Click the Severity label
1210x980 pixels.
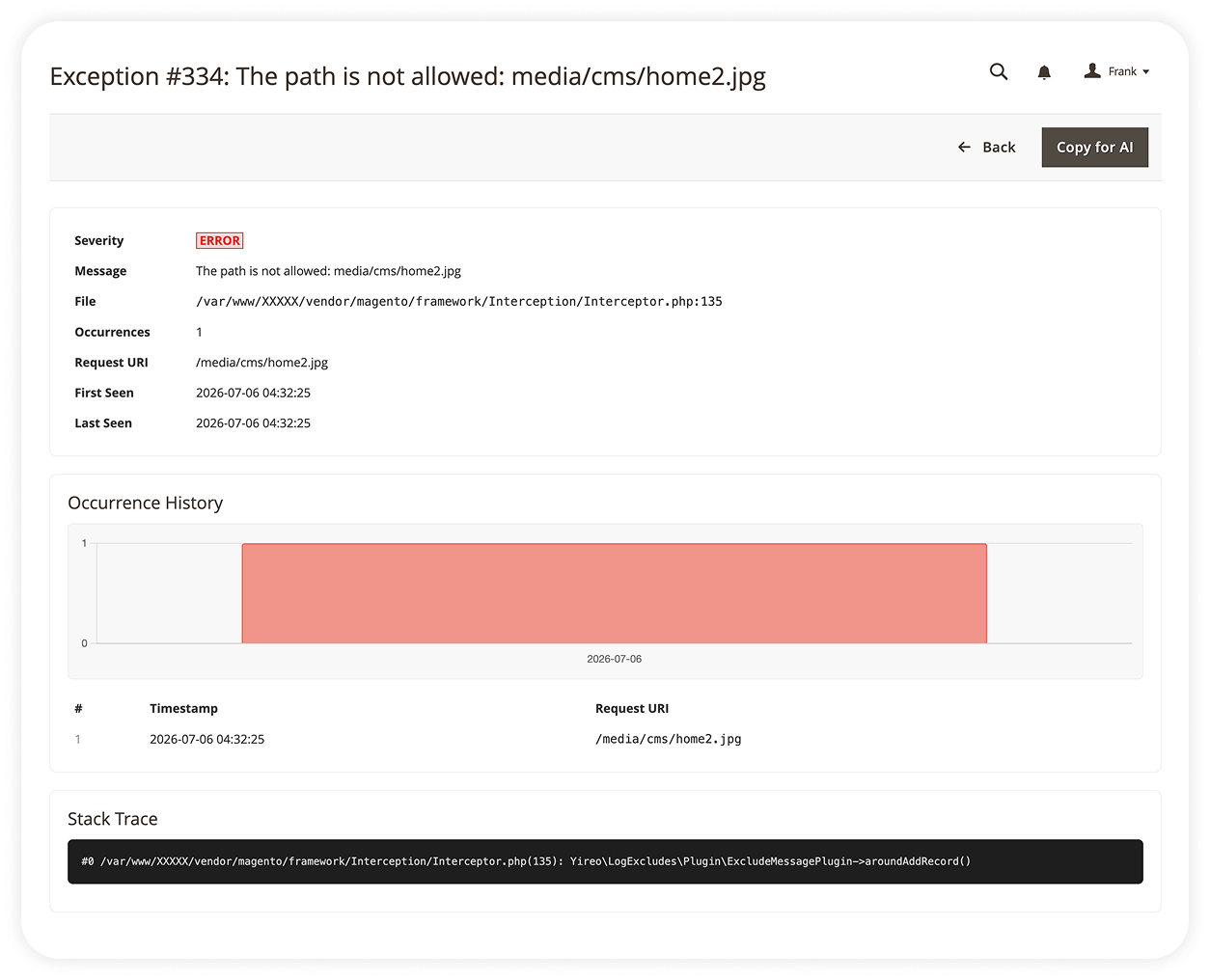(x=99, y=241)
